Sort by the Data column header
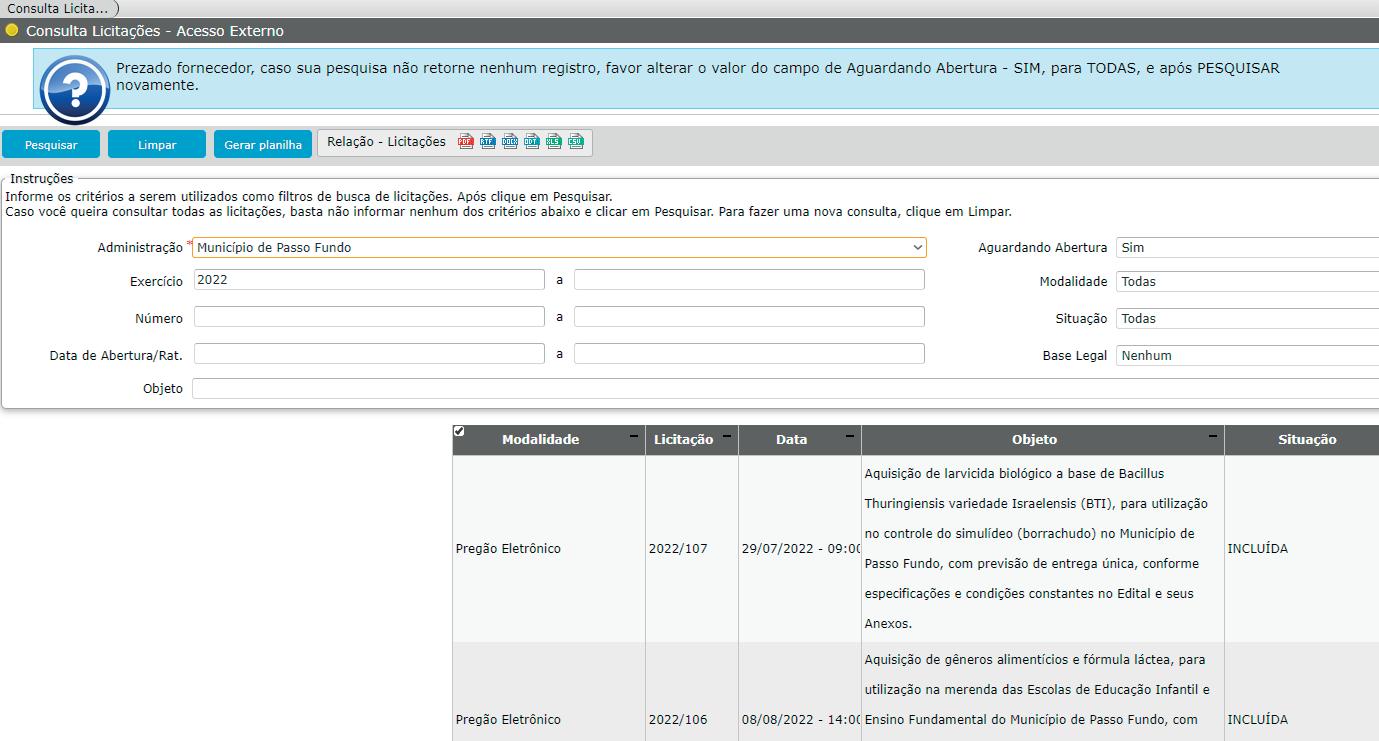 click(x=791, y=439)
